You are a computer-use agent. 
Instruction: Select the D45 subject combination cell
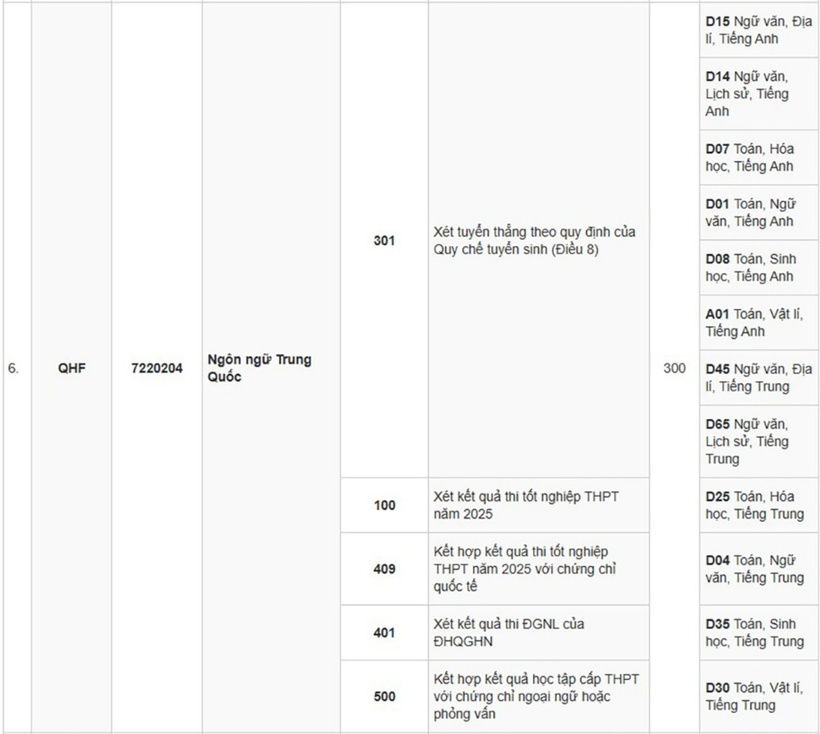(759, 377)
